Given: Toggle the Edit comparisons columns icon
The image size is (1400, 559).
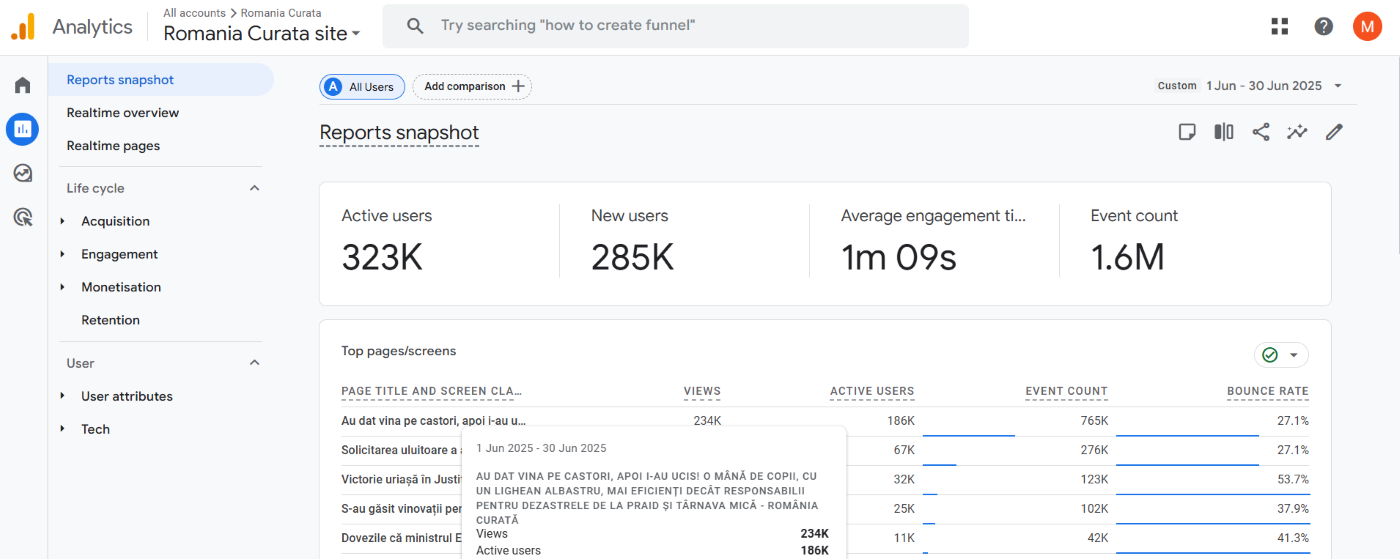Looking at the screenshot, I should tap(1224, 132).
